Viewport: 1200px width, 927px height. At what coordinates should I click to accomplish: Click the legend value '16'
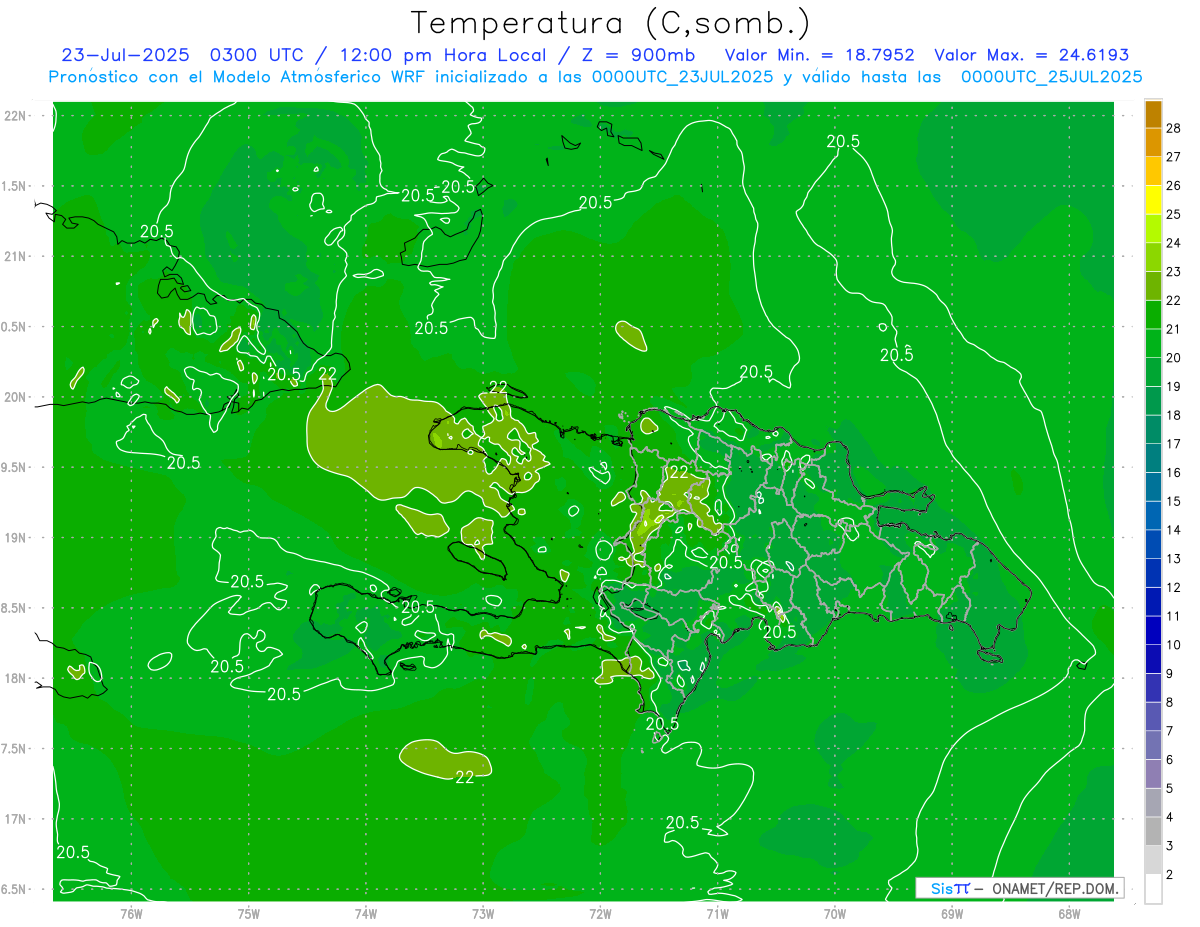(x=1174, y=472)
